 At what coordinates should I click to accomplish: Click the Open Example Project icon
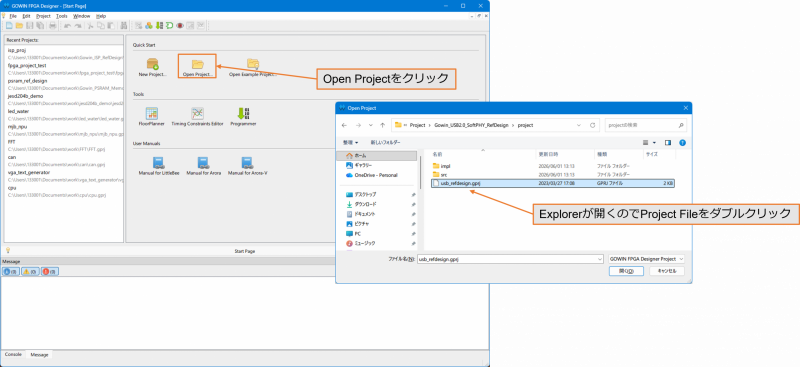coord(253,67)
